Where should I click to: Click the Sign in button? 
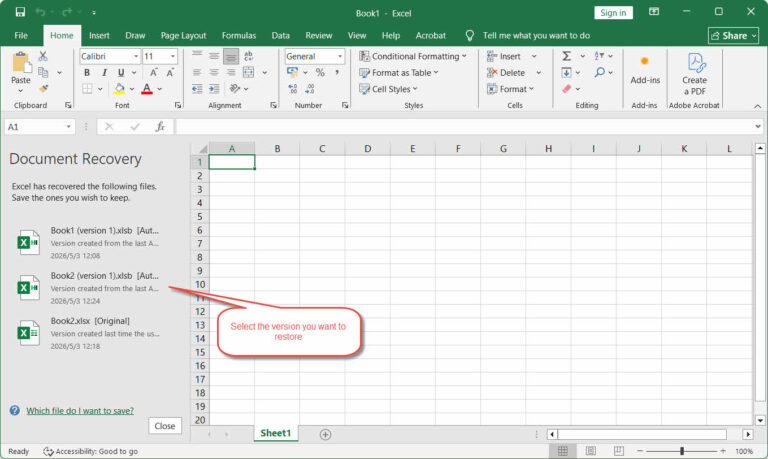pos(613,13)
